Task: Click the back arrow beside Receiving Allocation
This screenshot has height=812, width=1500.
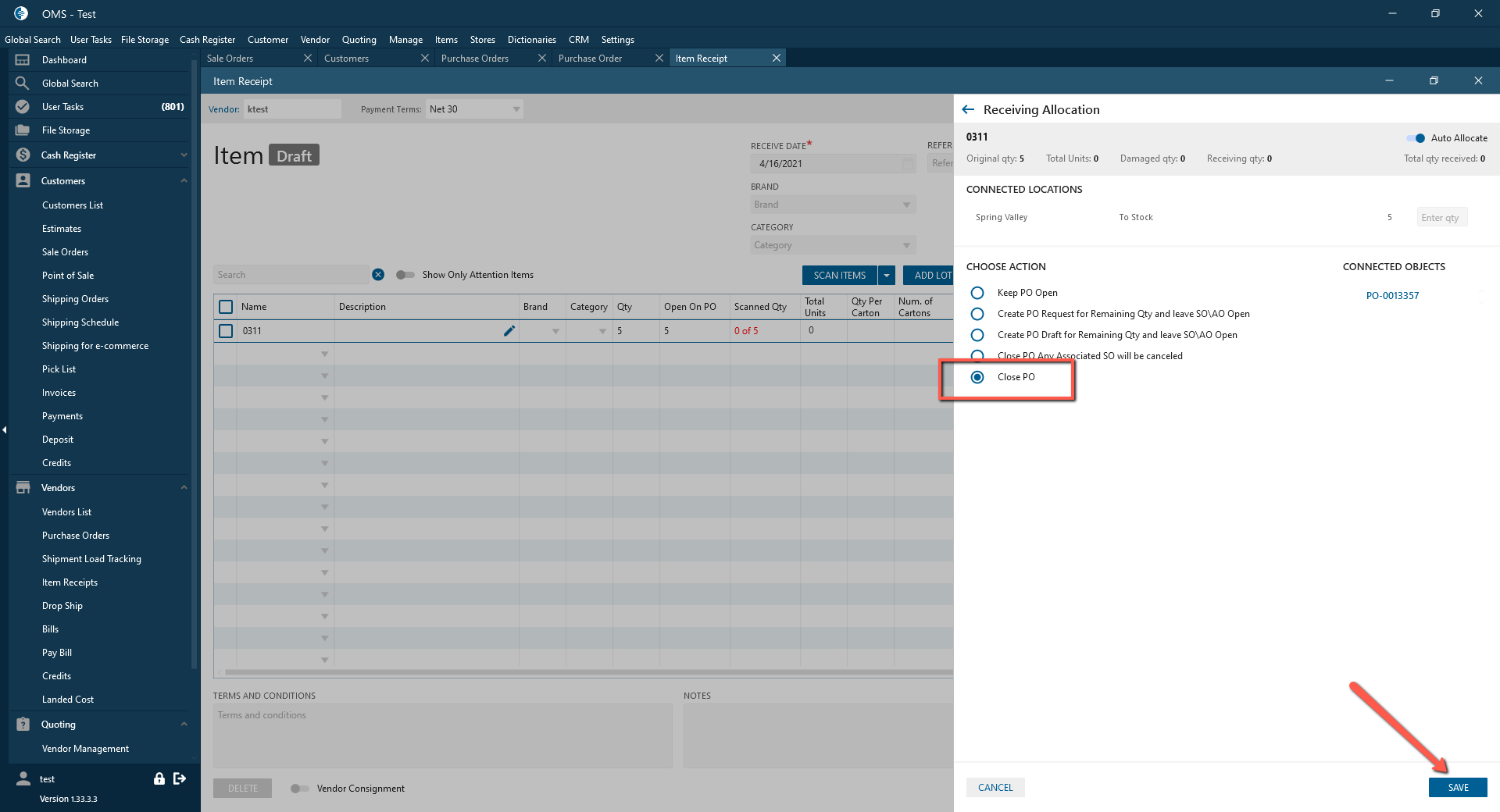Action: (x=968, y=110)
